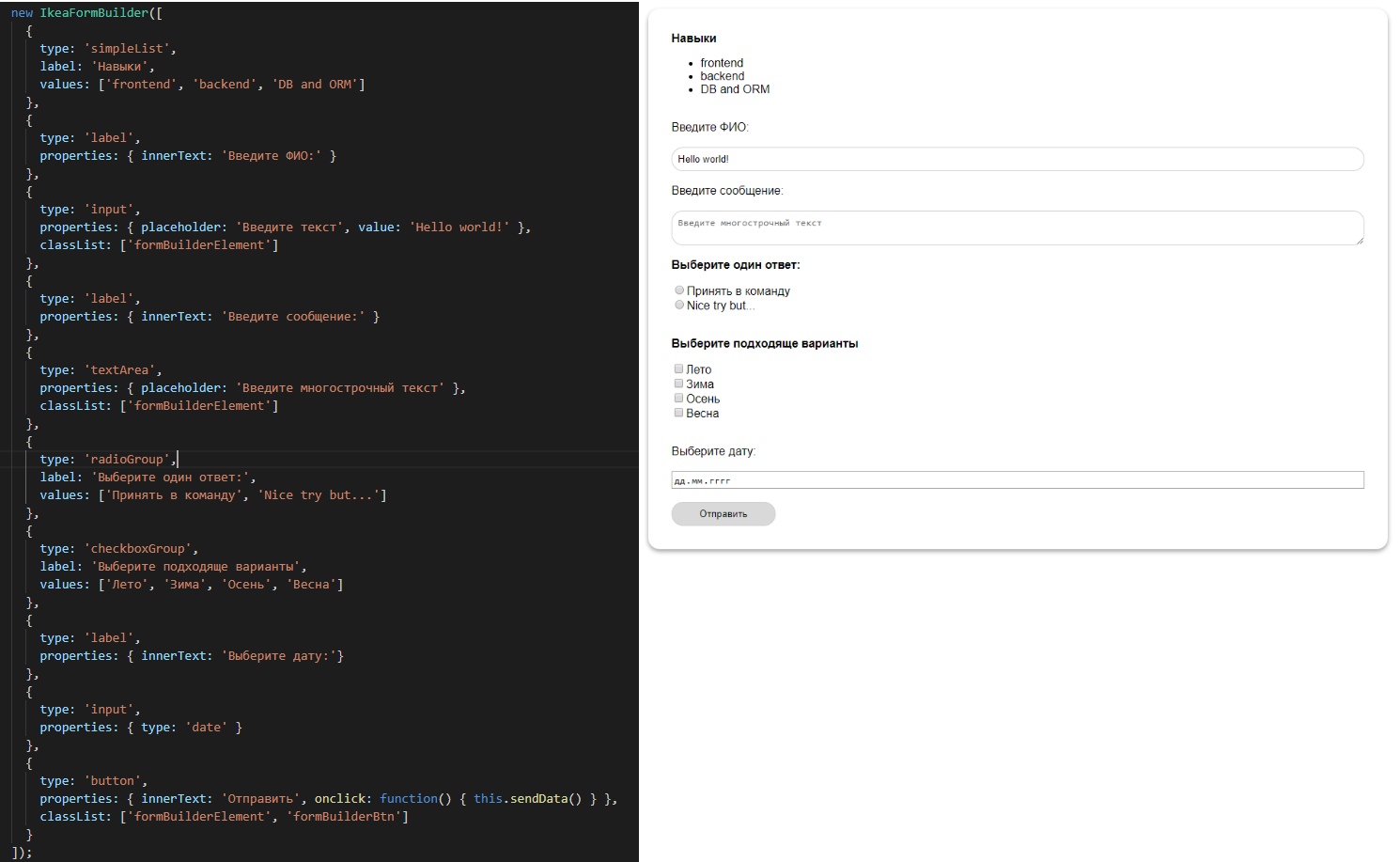This screenshot has width=1400, height=862.
Task: Click the 'DB and ORM' list item
Action: click(736, 89)
